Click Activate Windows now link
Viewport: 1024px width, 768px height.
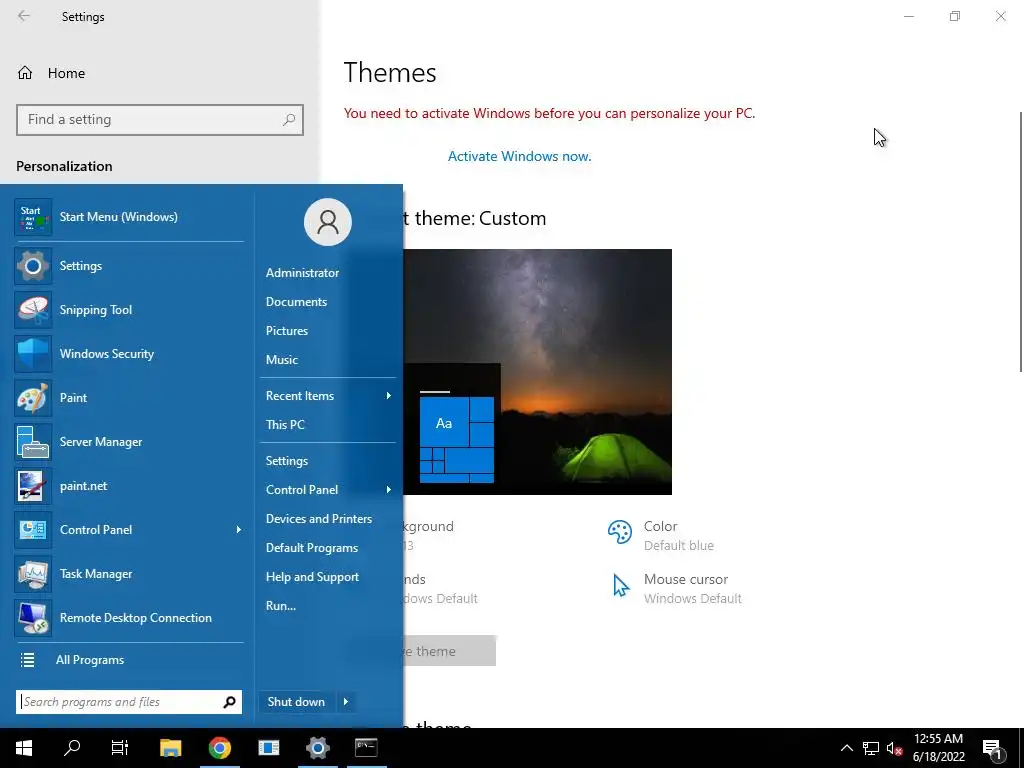(520, 157)
